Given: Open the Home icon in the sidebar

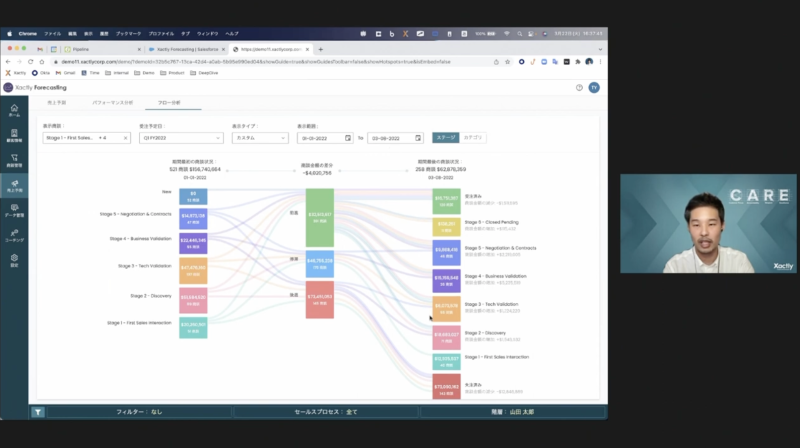Looking at the screenshot, I should (14, 108).
